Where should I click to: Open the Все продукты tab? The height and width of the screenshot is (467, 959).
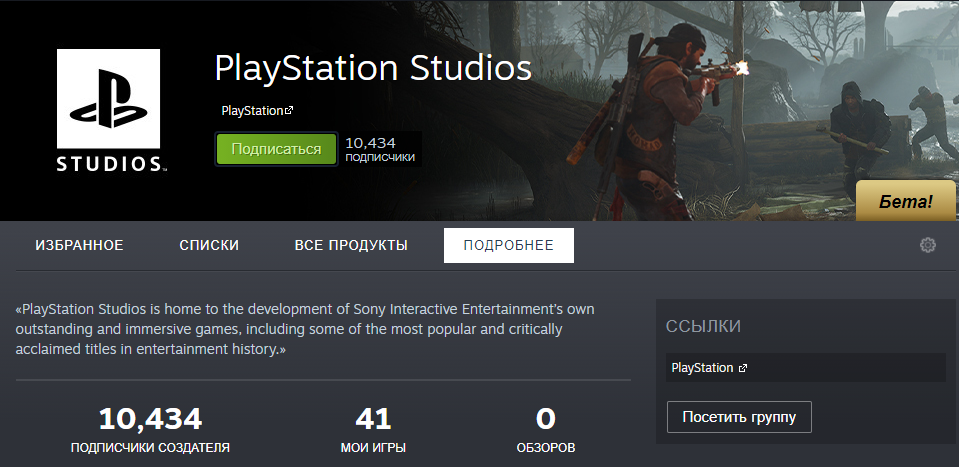click(351, 245)
